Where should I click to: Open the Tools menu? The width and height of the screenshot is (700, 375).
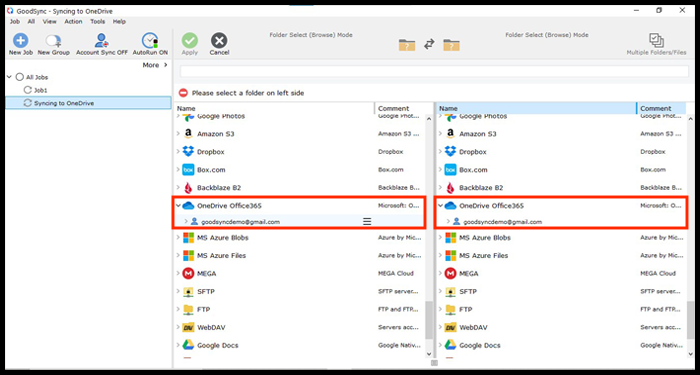coord(98,21)
